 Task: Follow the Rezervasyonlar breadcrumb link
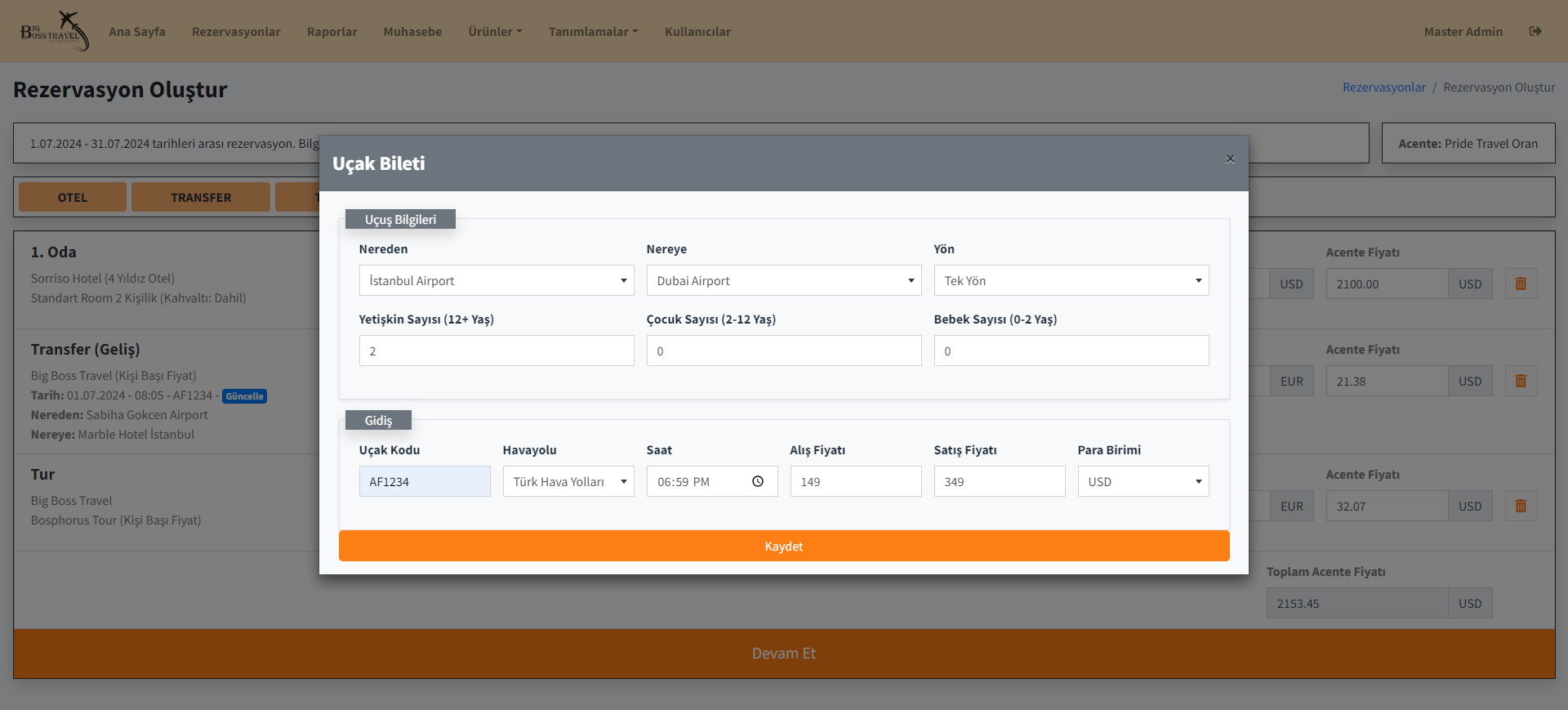click(1383, 87)
